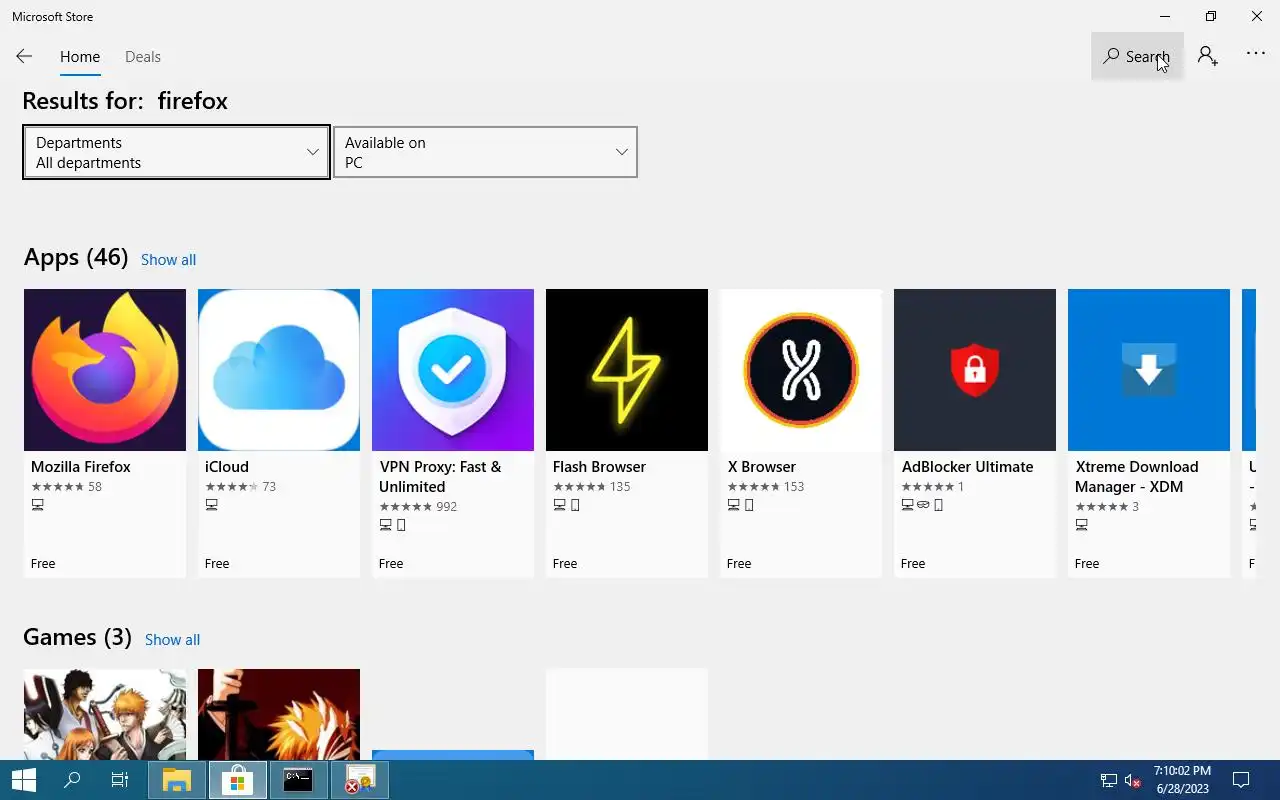Open File Explorer from taskbar
Viewport: 1280px width, 800px height.
(x=177, y=780)
